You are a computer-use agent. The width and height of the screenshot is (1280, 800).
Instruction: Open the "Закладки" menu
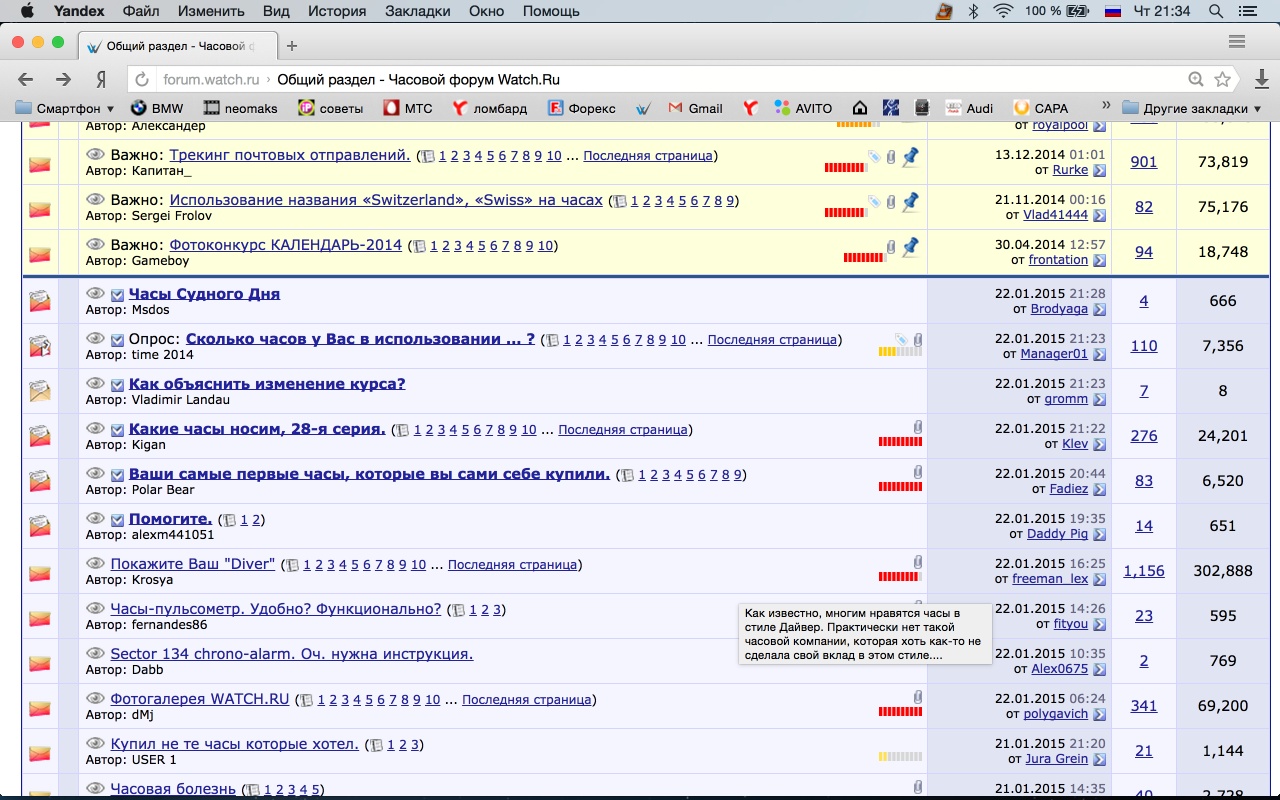tap(417, 11)
